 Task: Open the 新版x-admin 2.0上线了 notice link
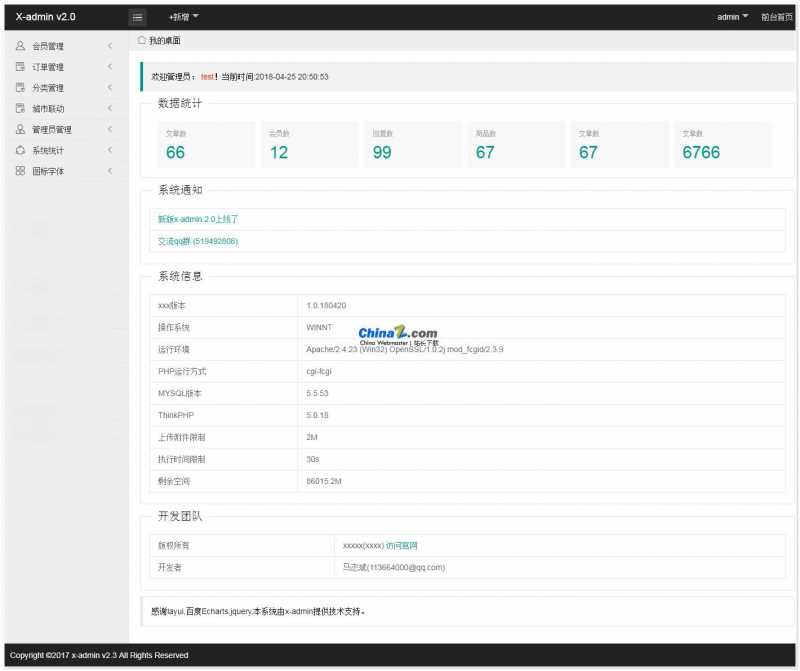point(198,219)
